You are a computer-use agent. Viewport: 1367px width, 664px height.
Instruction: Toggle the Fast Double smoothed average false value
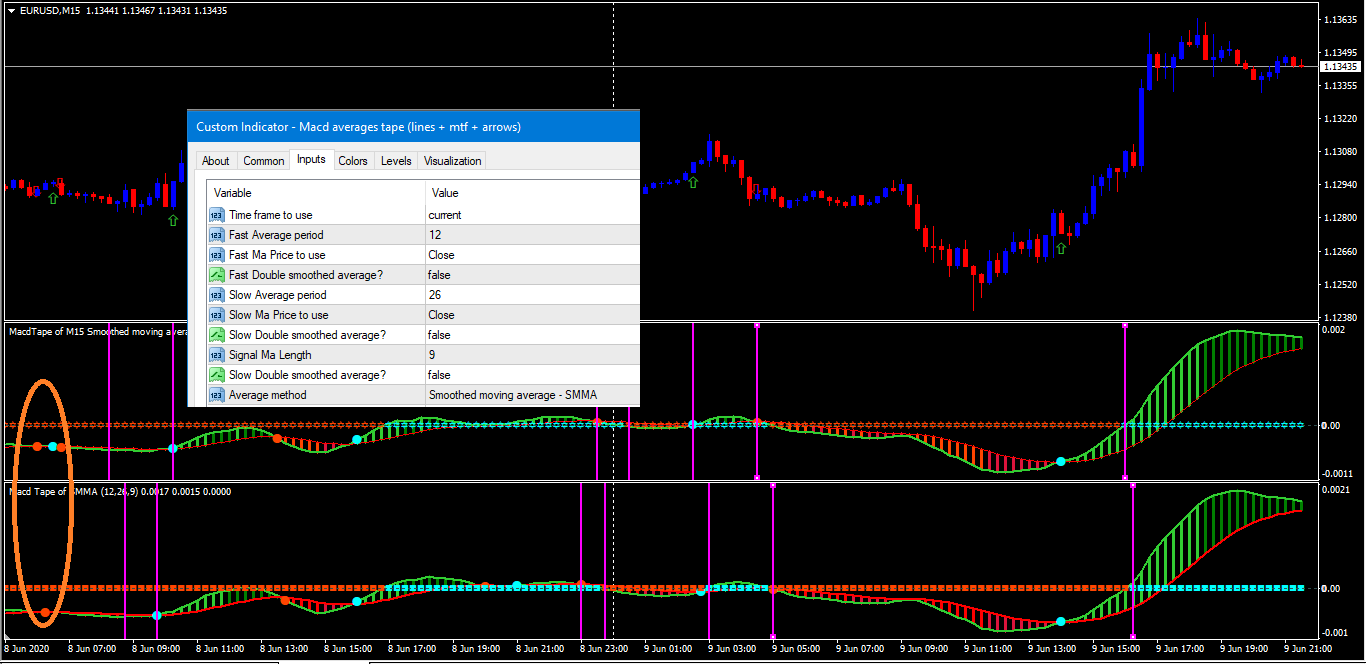click(439, 275)
